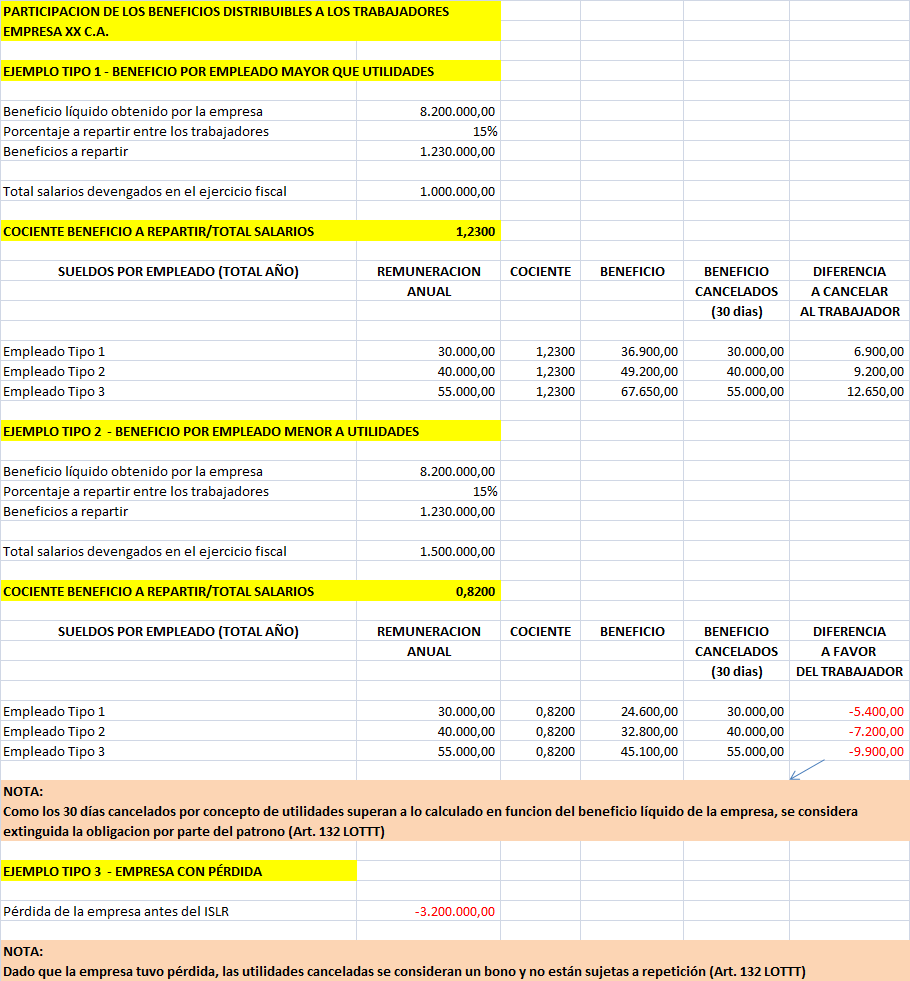Click the blue arrow annotation near the nota
Viewport: 910px width, 981px height.
coord(807,770)
